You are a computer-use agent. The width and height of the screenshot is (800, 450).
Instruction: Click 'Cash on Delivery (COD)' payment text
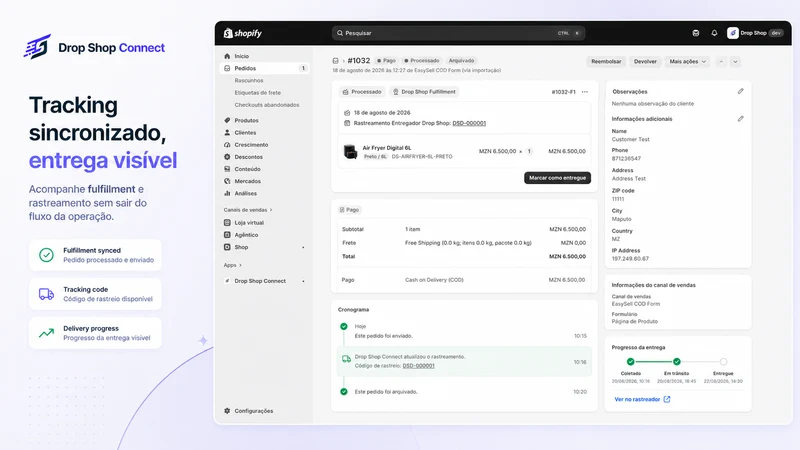pyautogui.click(x=434, y=280)
